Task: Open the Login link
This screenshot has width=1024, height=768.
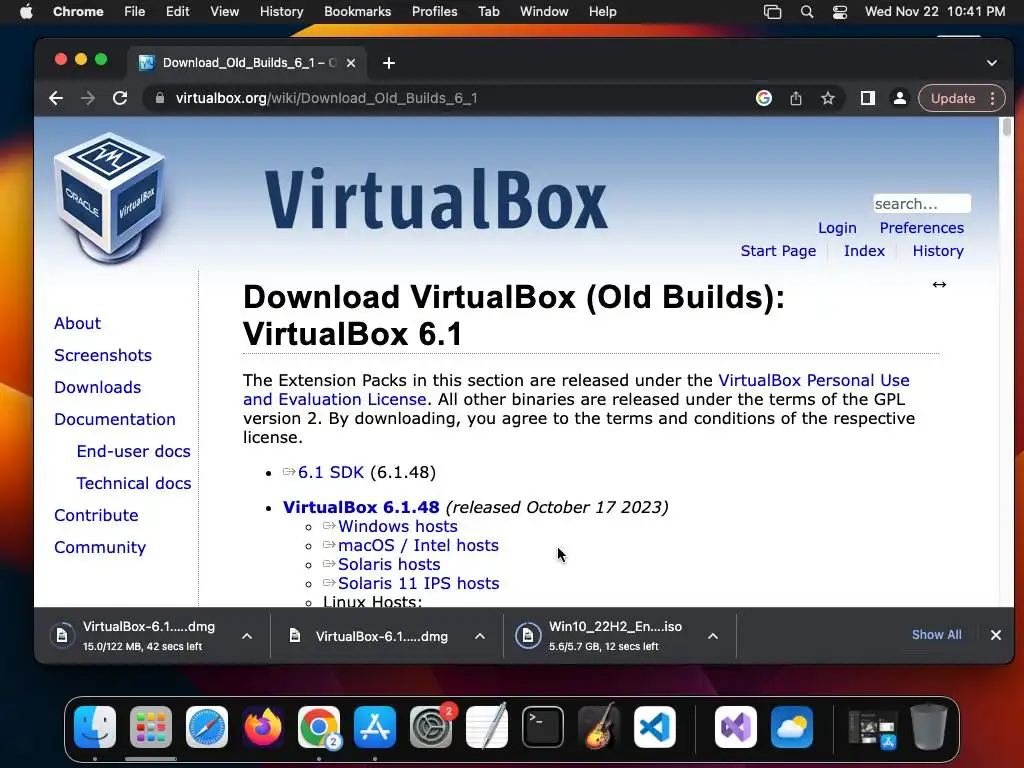Action: pos(837,228)
